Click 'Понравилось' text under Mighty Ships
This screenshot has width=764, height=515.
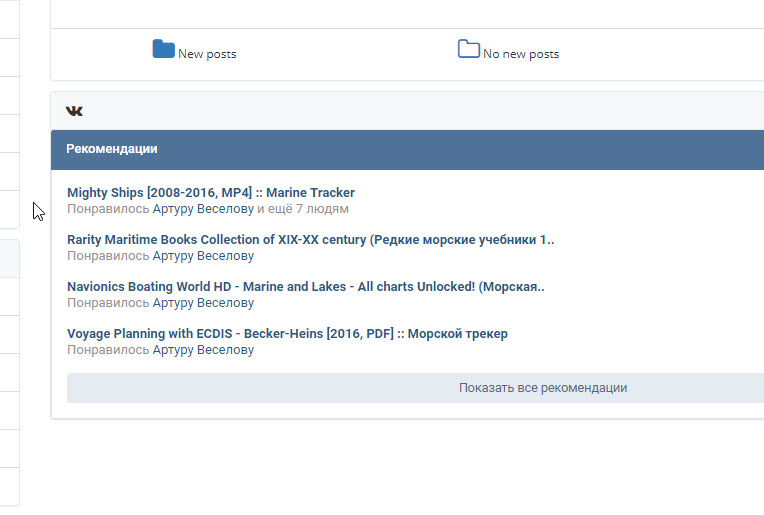click(108, 209)
